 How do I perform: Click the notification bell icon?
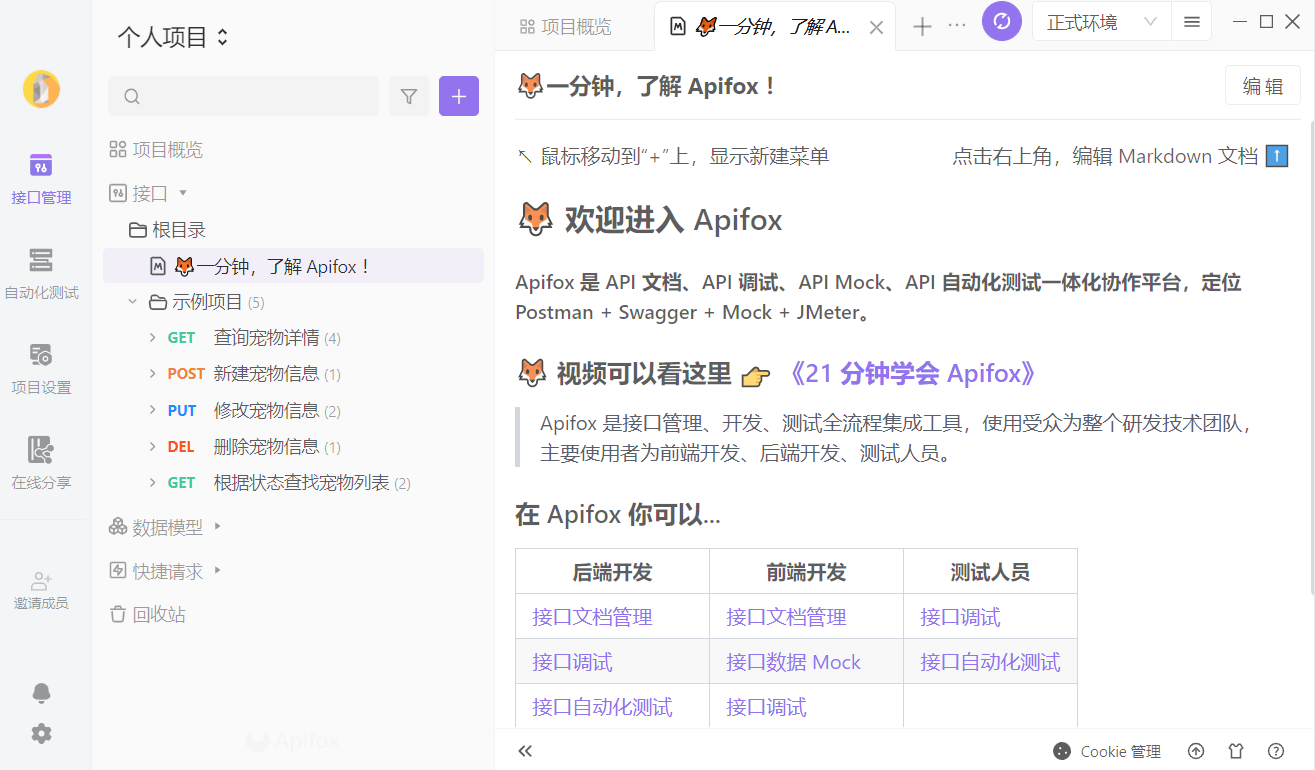[x=41, y=692]
